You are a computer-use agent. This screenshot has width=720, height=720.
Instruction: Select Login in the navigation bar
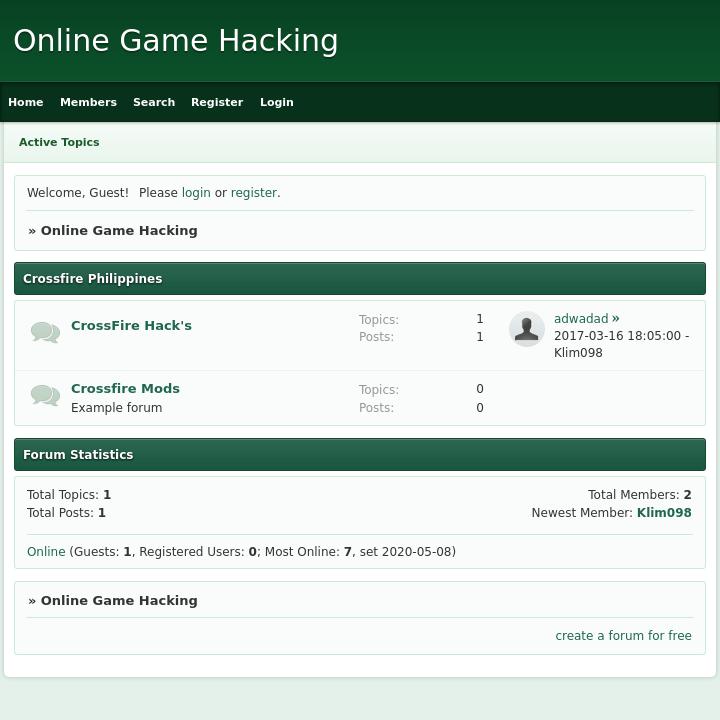(277, 102)
